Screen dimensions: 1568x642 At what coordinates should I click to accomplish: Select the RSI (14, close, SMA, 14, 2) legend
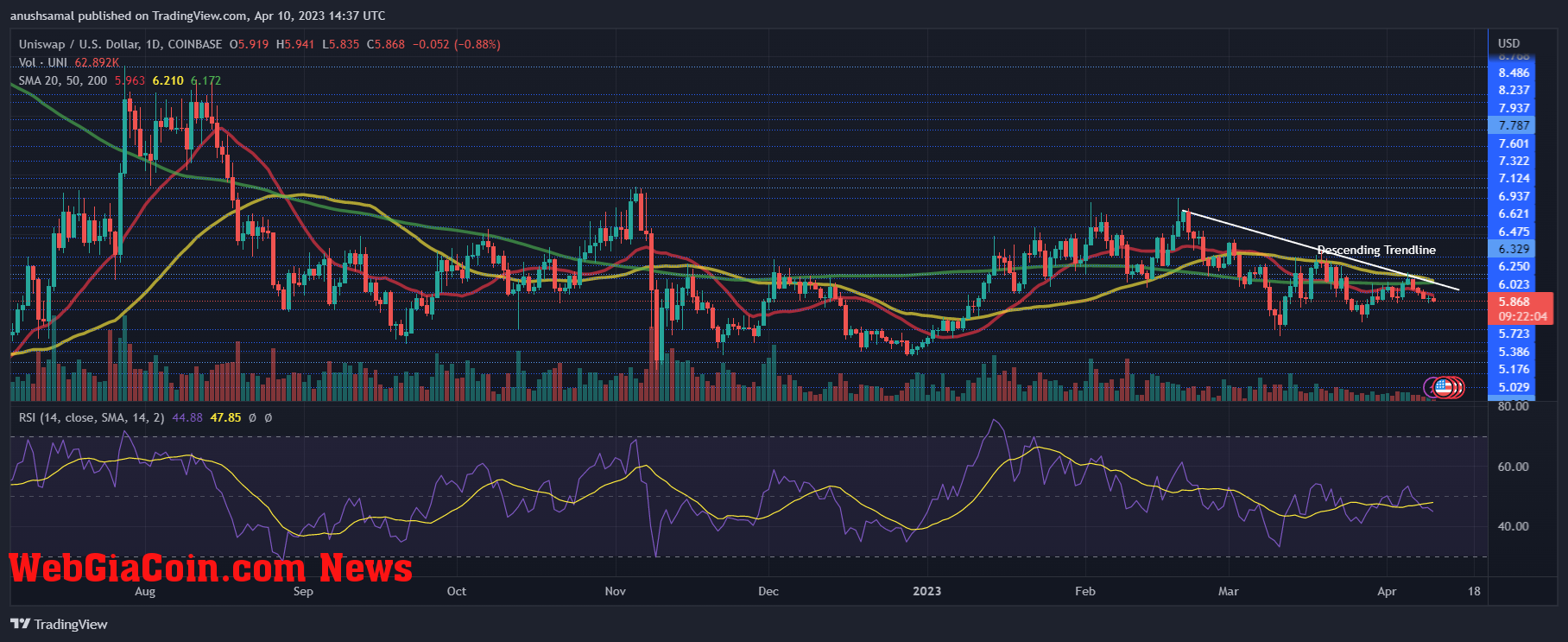92,417
